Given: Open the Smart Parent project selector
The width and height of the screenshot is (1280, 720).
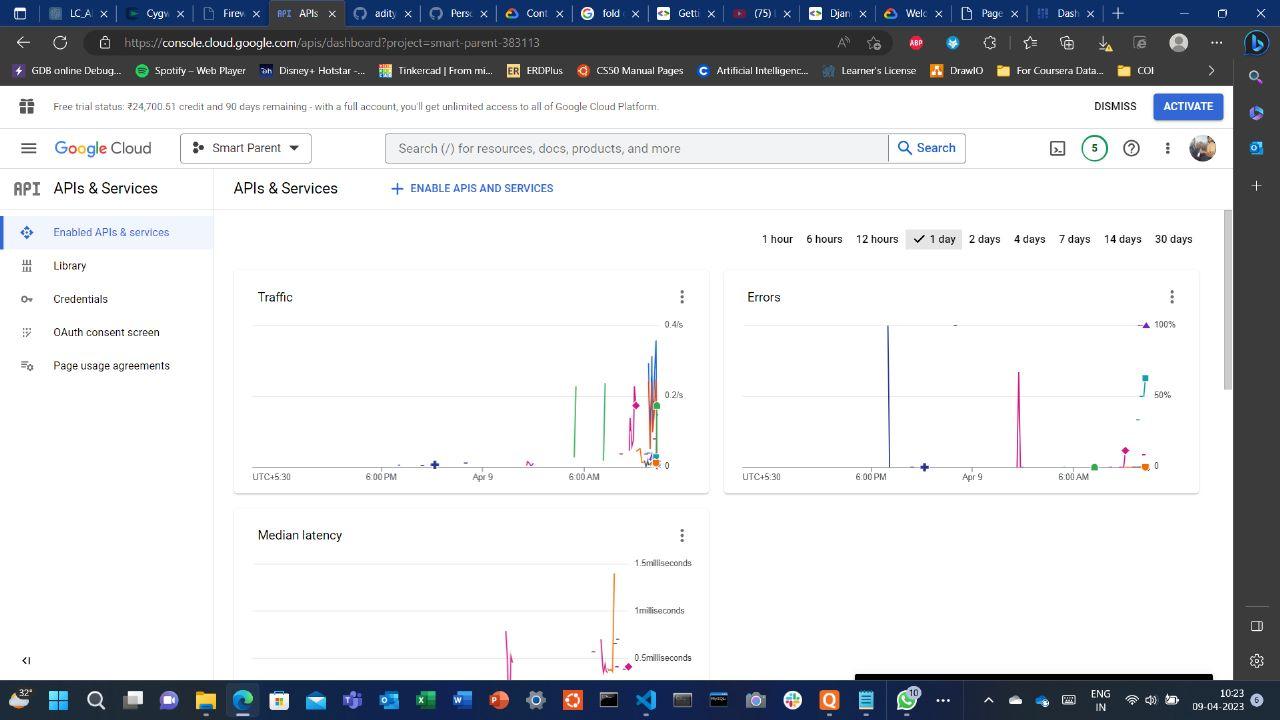Looking at the screenshot, I should [246, 148].
